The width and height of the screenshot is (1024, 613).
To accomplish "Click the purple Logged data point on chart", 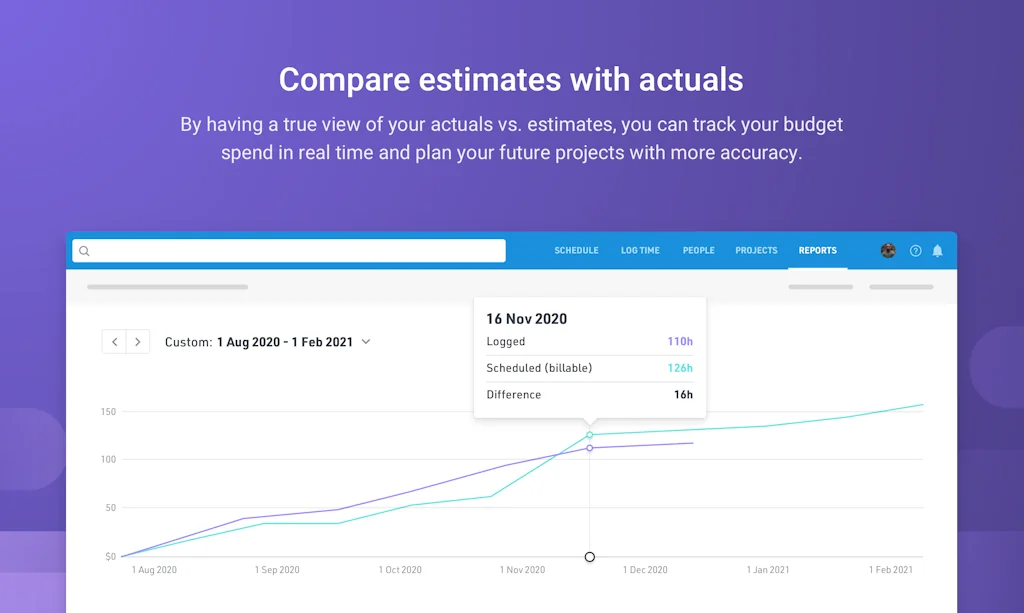I will (x=590, y=448).
